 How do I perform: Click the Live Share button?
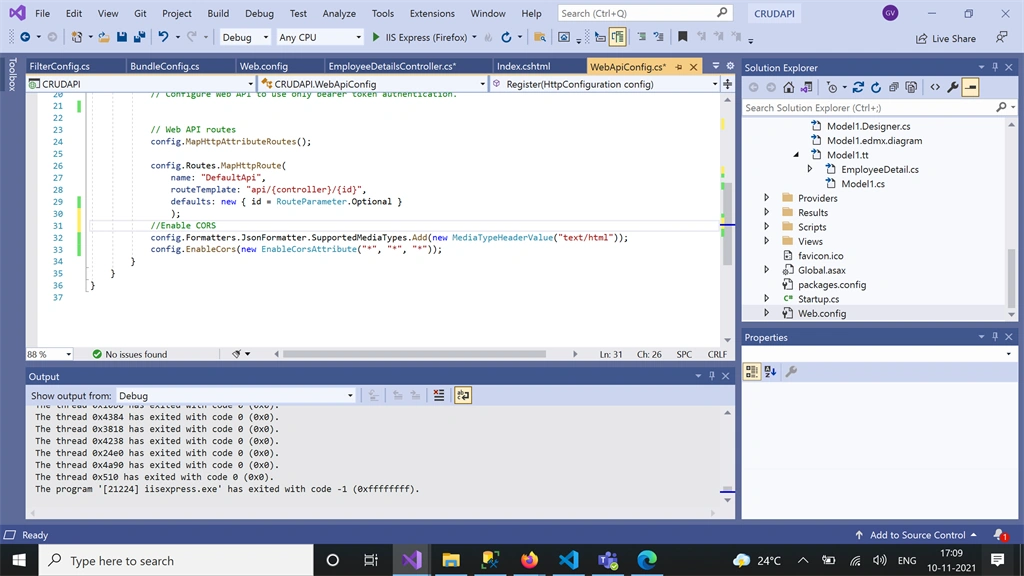[946, 39]
